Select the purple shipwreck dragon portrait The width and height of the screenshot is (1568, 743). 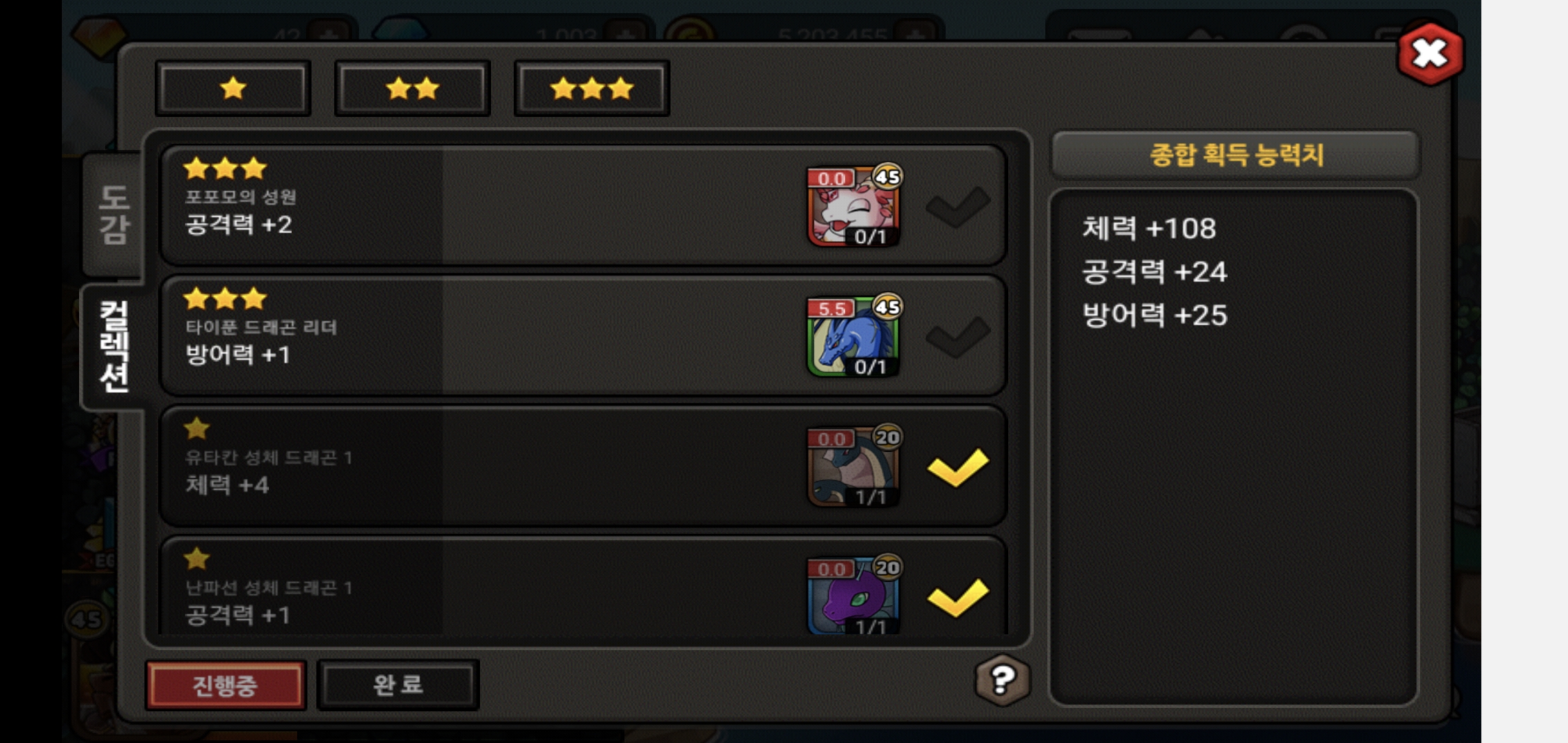(853, 595)
